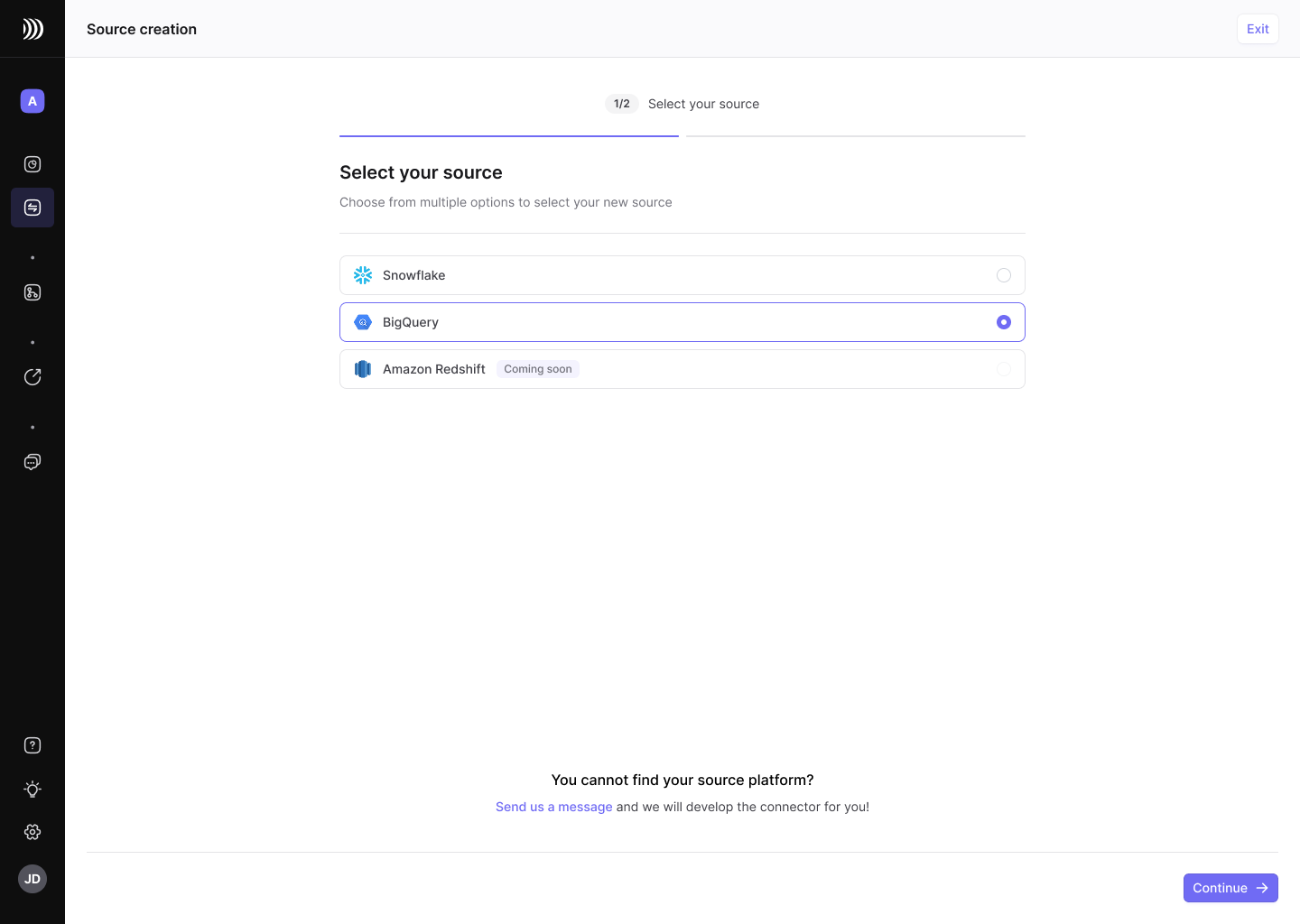The width and height of the screenshot is (1300, 924).
Task: Click the 1/2 step indicator badge
Action: 621,104
